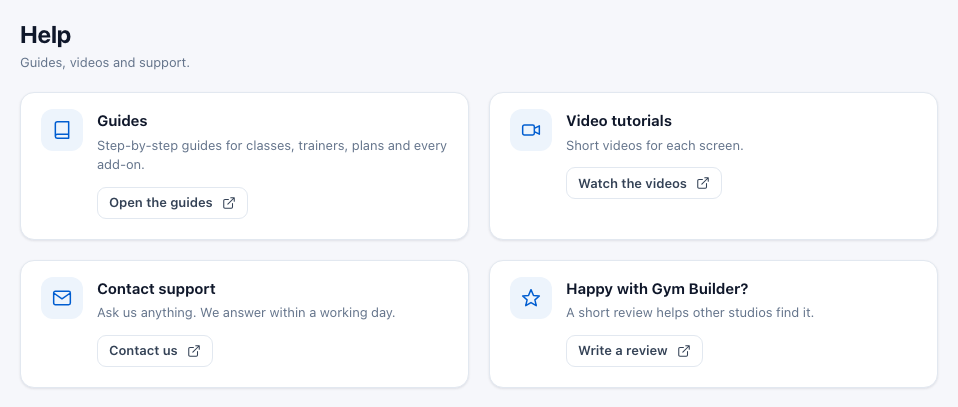Select the Video tutorials heading
The image size is (958, 407).
pos(619,121)
